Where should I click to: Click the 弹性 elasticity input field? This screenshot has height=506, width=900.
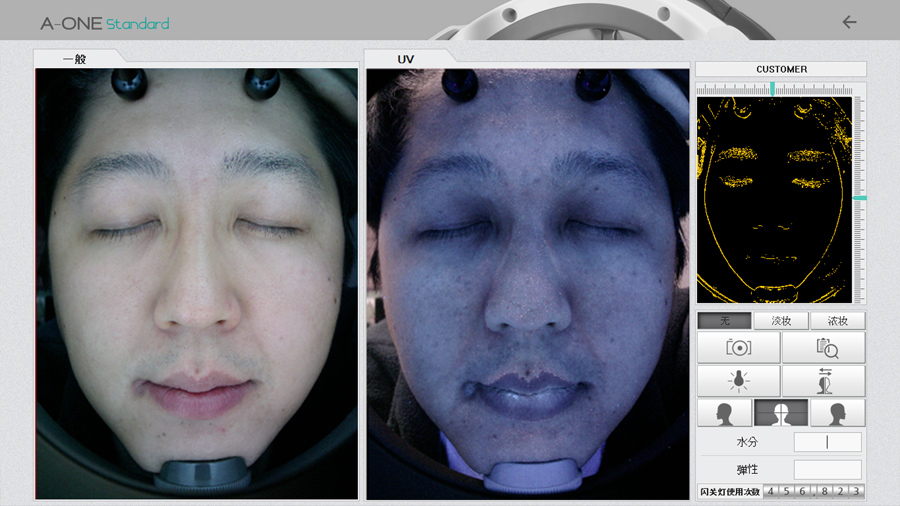827,469
